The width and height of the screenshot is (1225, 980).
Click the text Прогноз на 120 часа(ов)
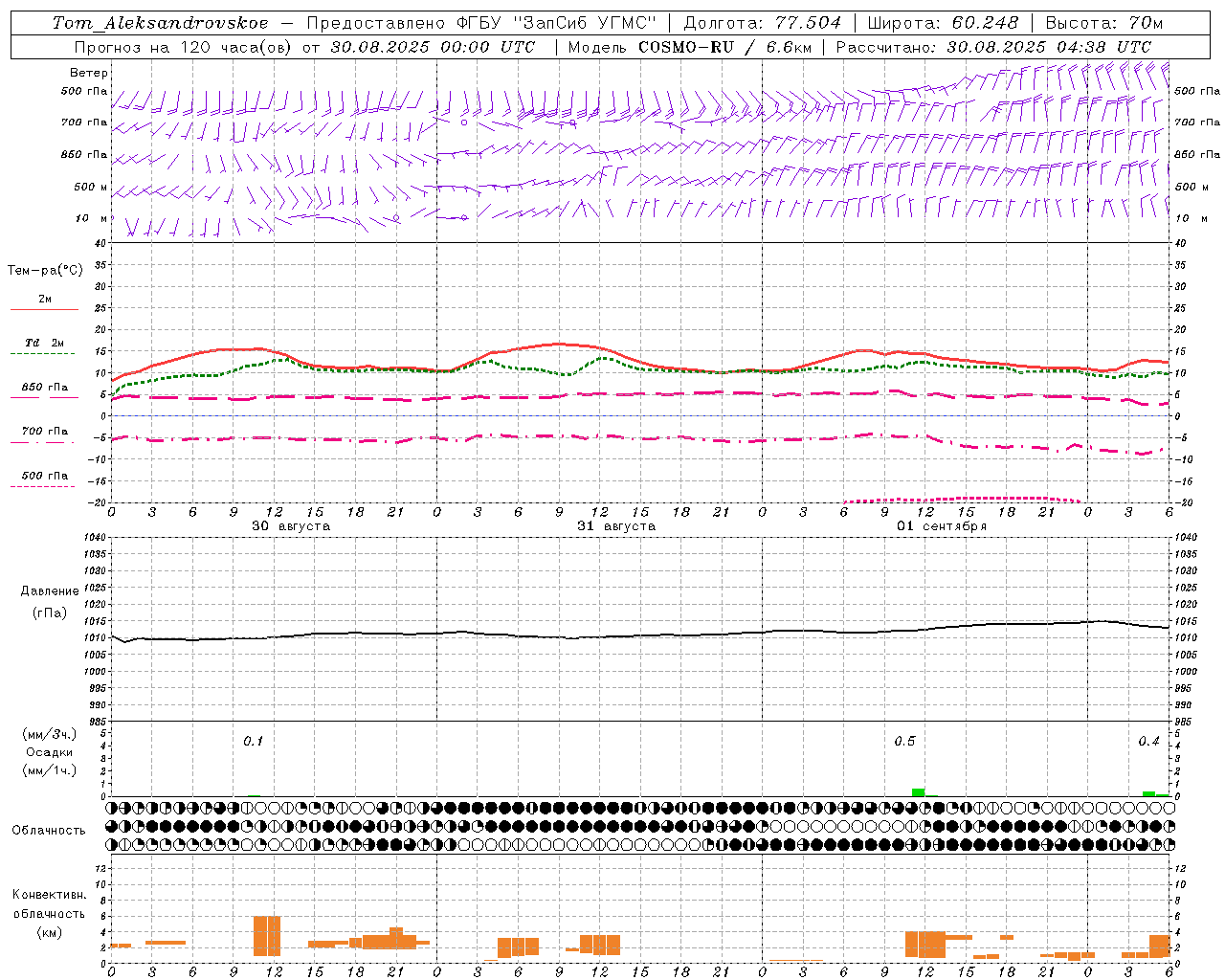[182, 47]
